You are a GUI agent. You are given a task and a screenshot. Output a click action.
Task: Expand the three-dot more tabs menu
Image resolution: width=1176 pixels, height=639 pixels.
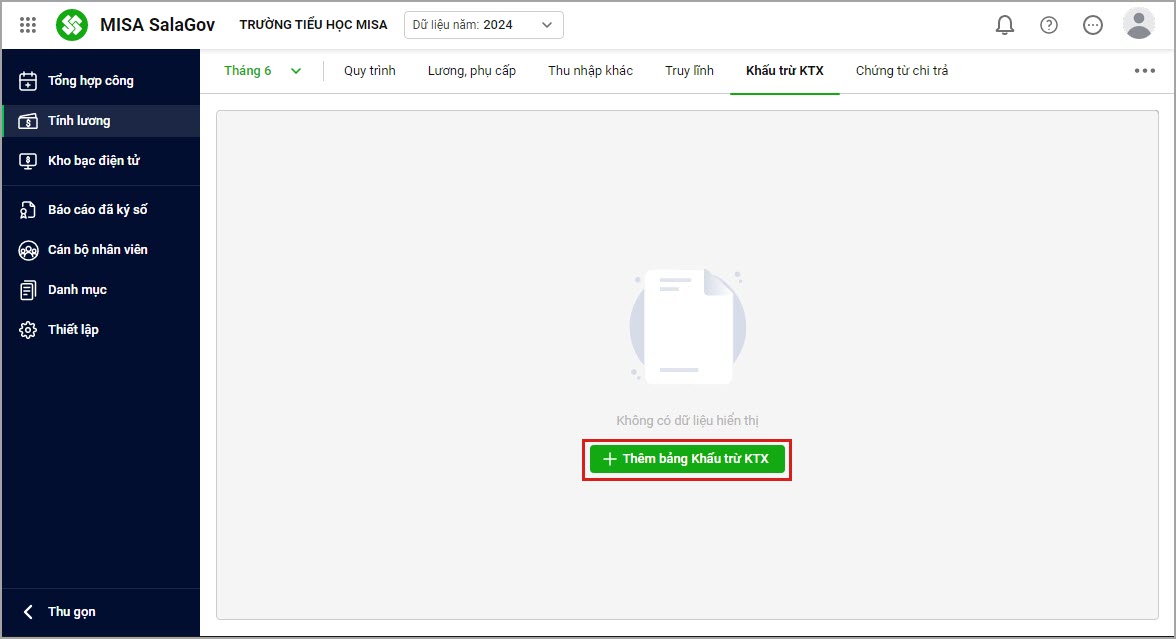click(x=1144, y=71)
